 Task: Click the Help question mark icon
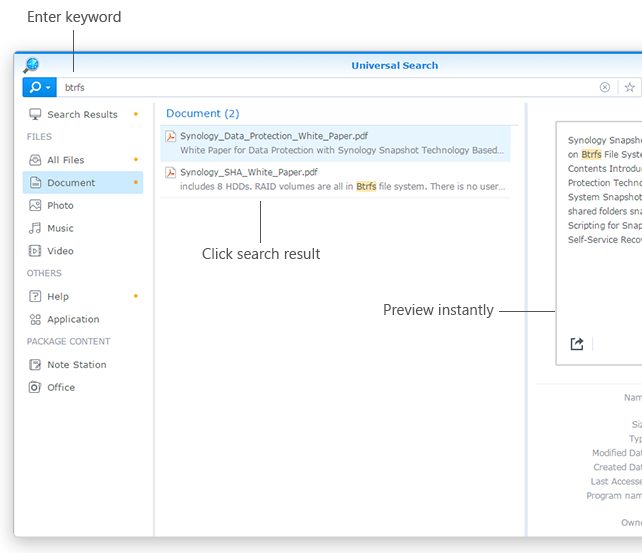[x=35, y=296]
